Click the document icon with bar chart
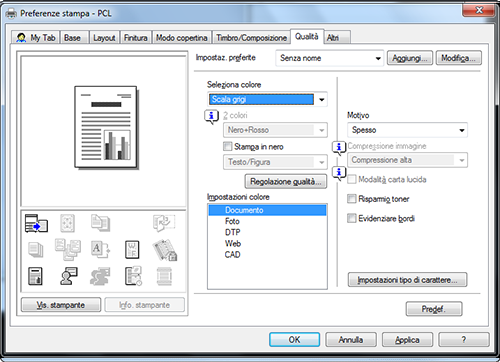 pos(35,276)
